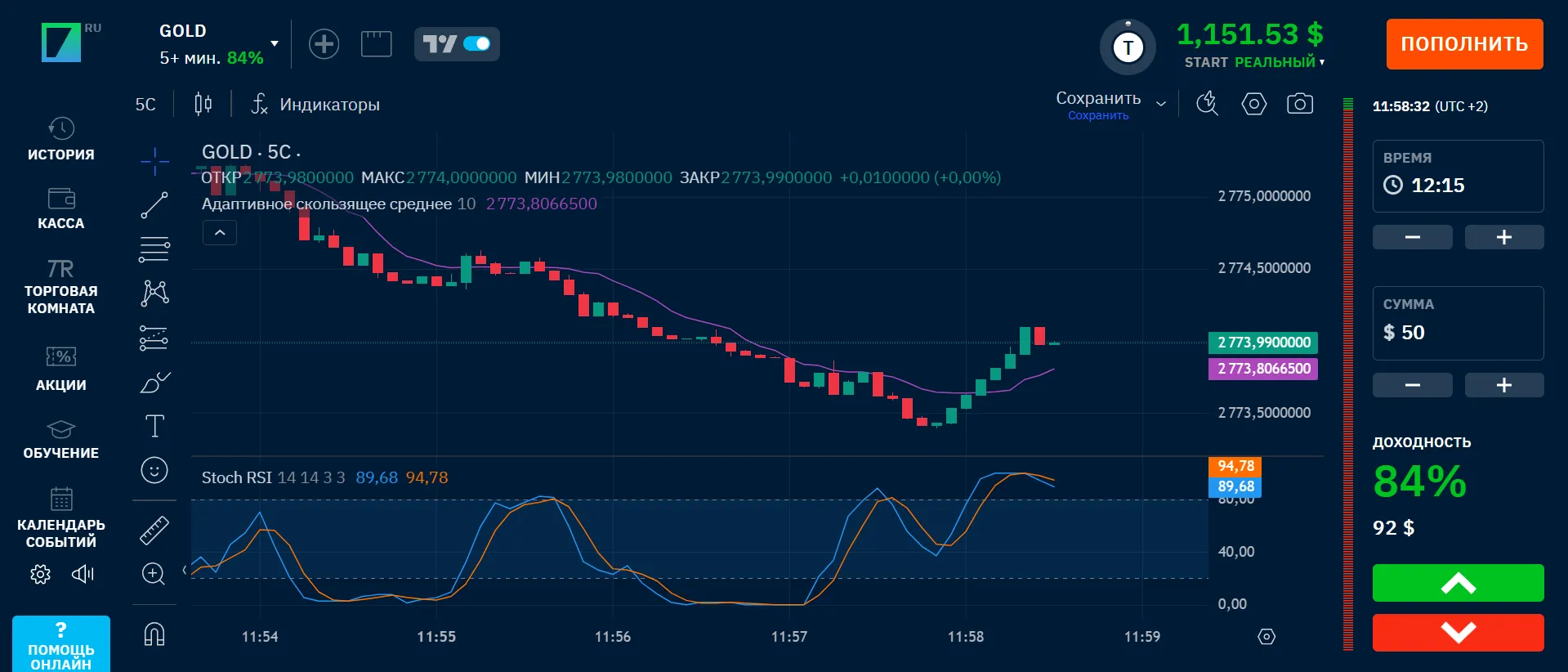Click the magnet snap mode icon
Image resolution: width=1568 pixels, height=672 pixels.
click(x=154, y=634)
